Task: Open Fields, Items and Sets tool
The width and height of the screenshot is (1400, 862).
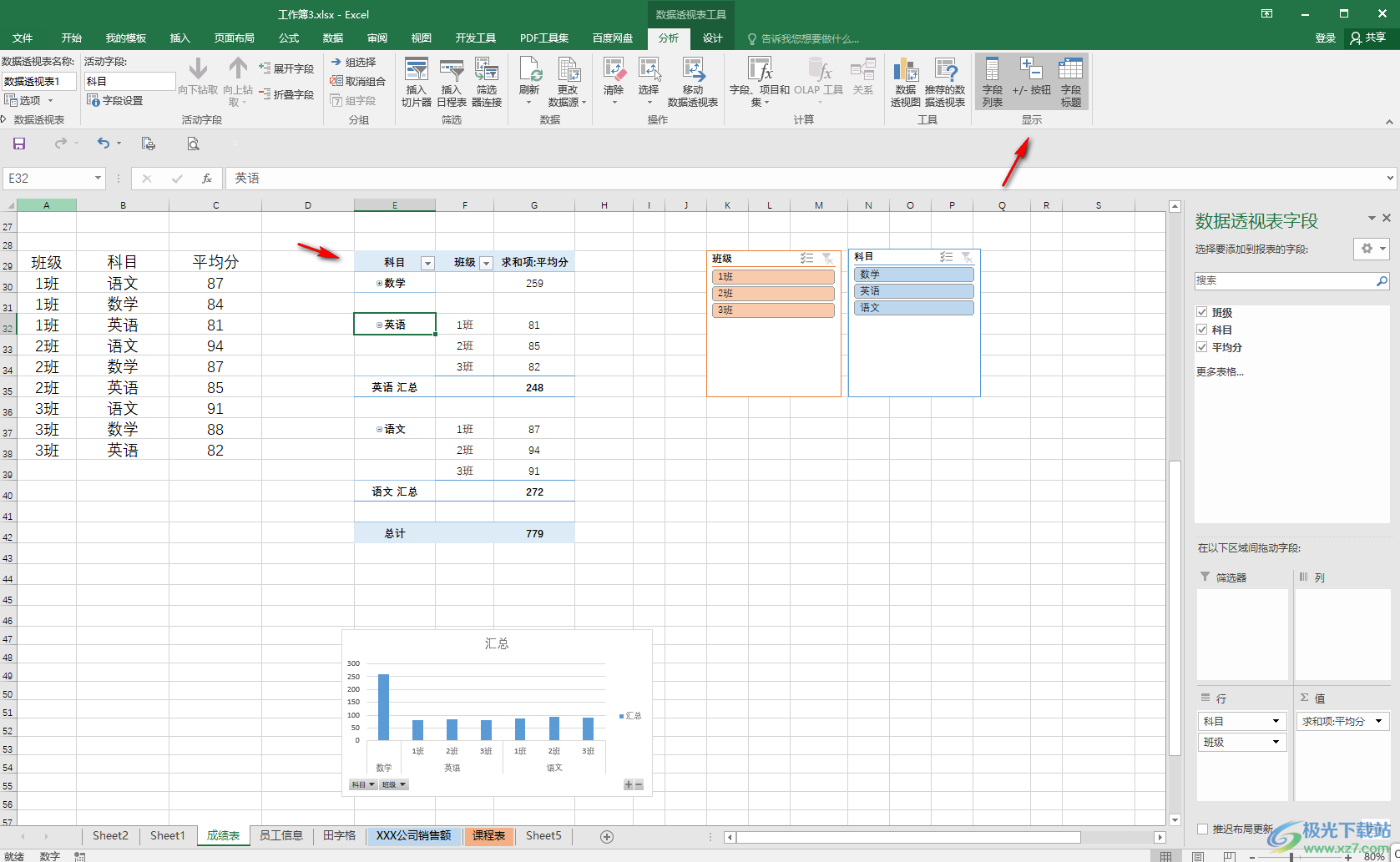Action: 760,82
